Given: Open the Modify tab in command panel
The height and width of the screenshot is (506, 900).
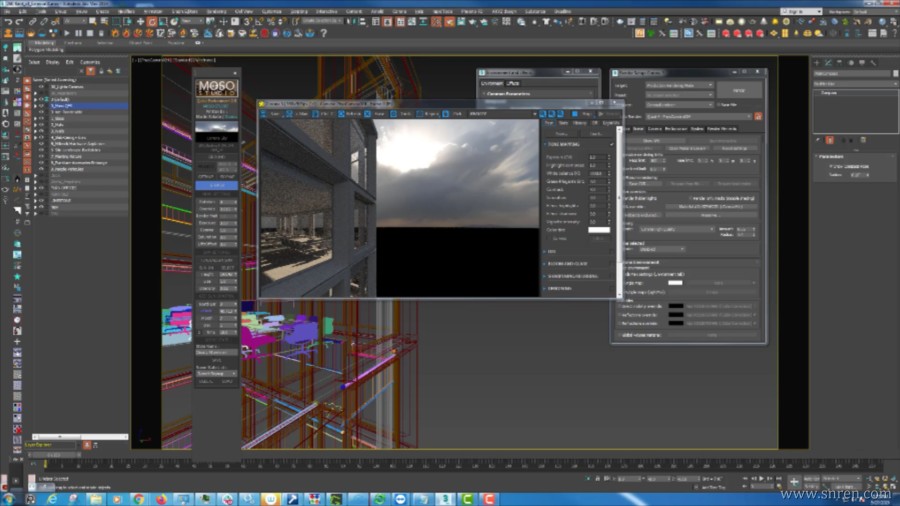Looking at the screenshot, I should 828,63.
